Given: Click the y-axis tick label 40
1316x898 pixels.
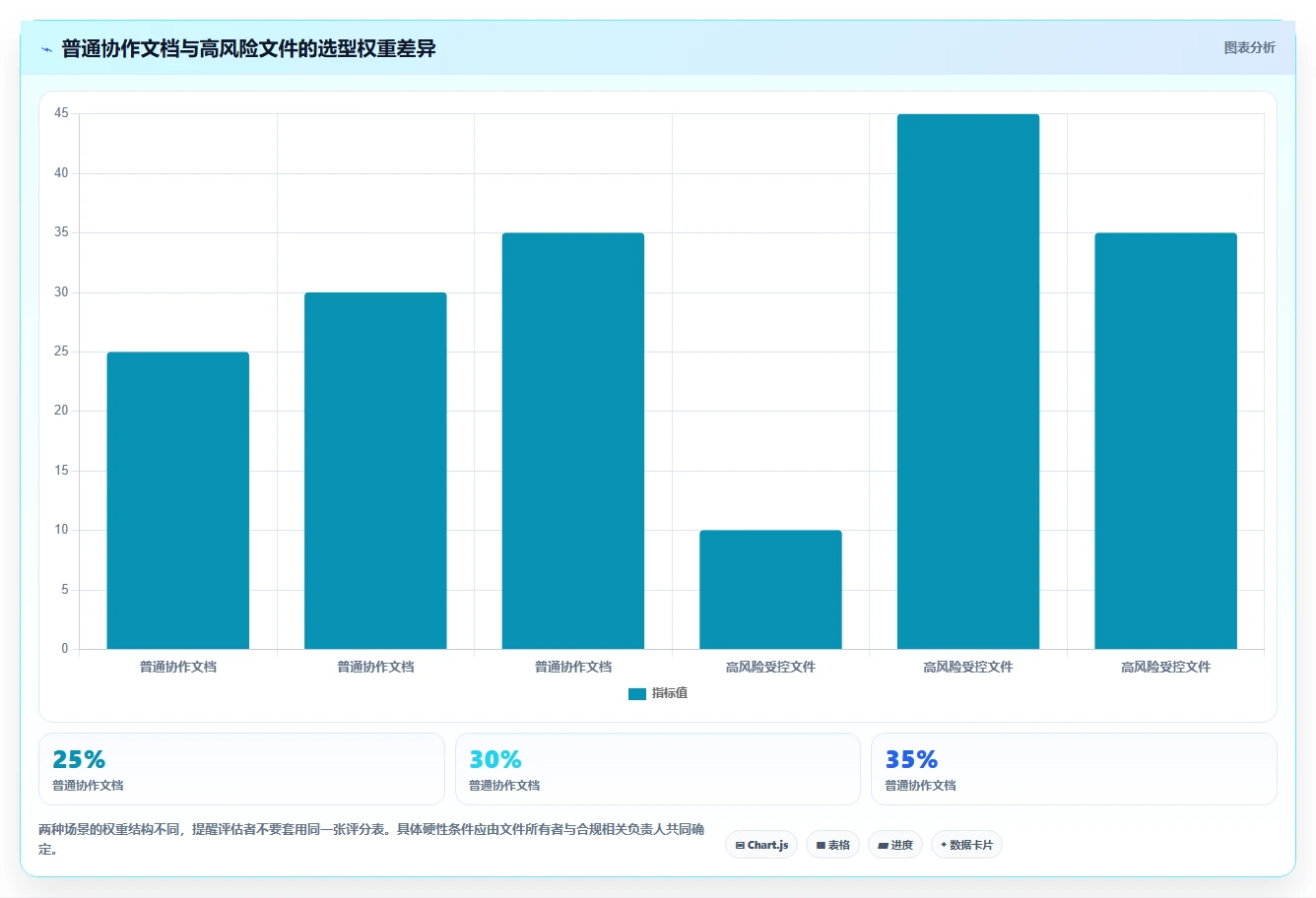Looking at the screenshot, I should tap(61, 173).
